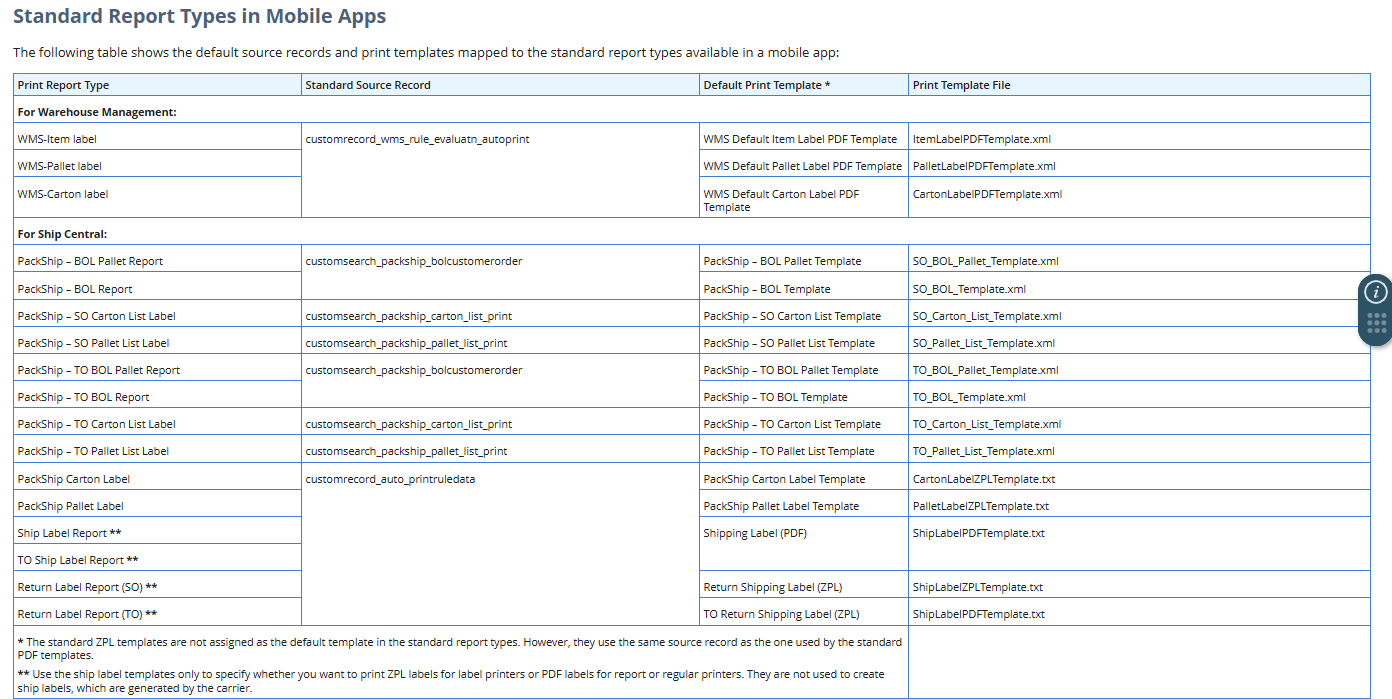Click the 'Print Template File' column header

(961, 85)
